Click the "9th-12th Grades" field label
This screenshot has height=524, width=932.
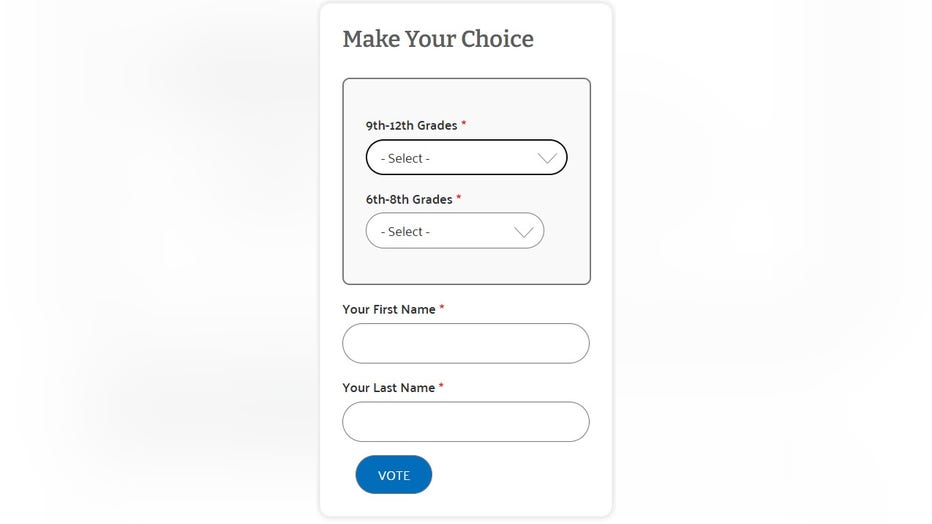click(x=411, y=126)
